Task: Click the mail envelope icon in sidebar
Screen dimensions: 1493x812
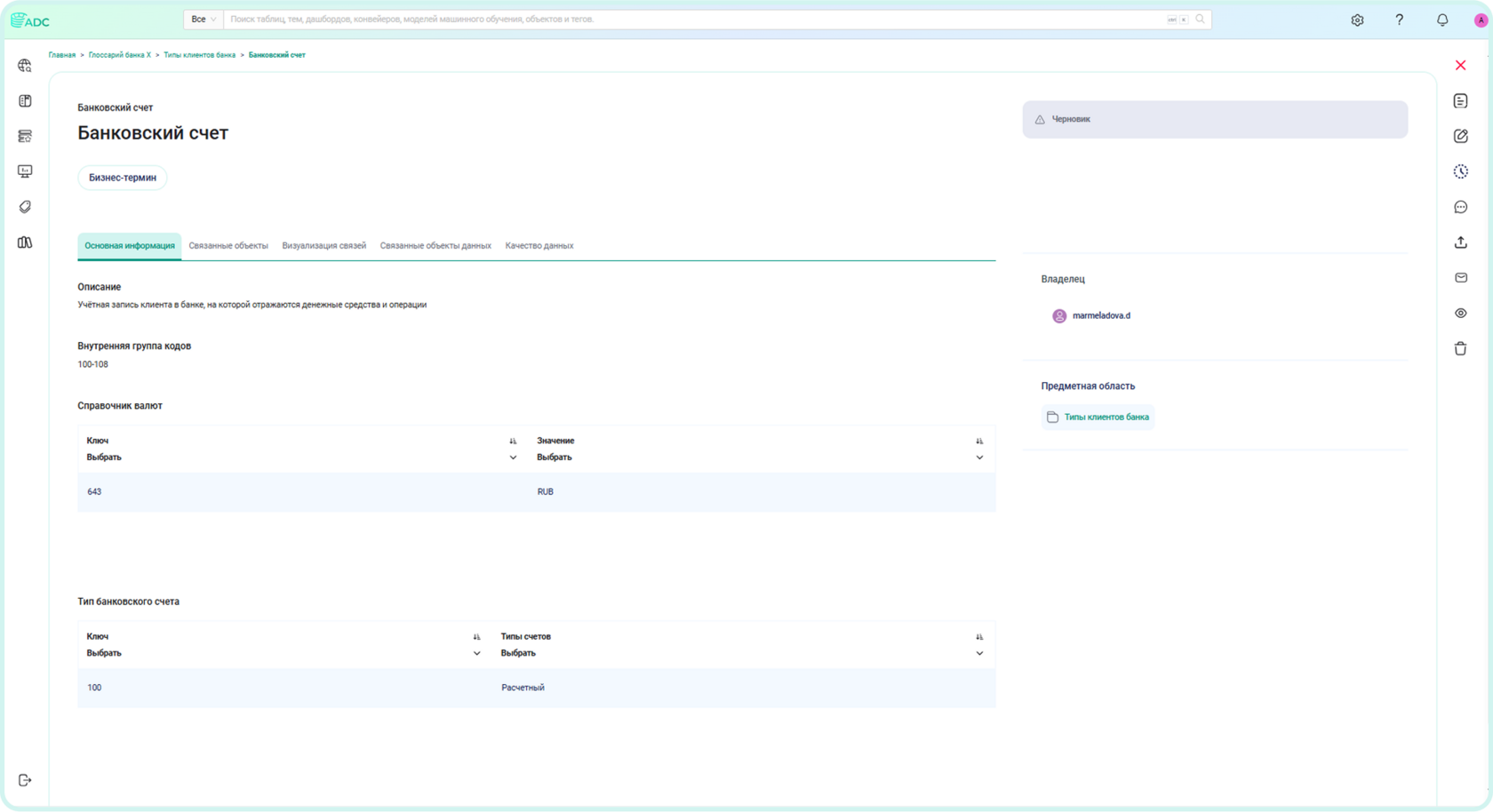Action: coord(1460,278)
